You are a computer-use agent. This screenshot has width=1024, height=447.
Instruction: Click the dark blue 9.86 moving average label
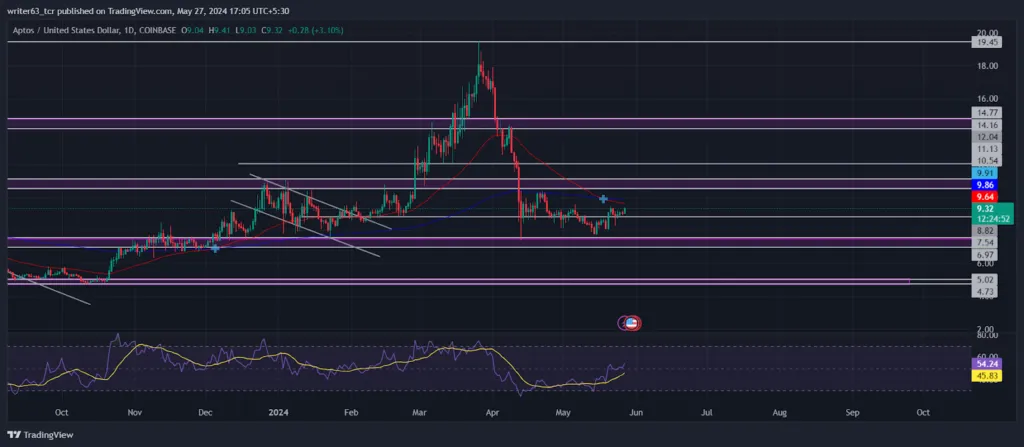[x=984, y=185]
